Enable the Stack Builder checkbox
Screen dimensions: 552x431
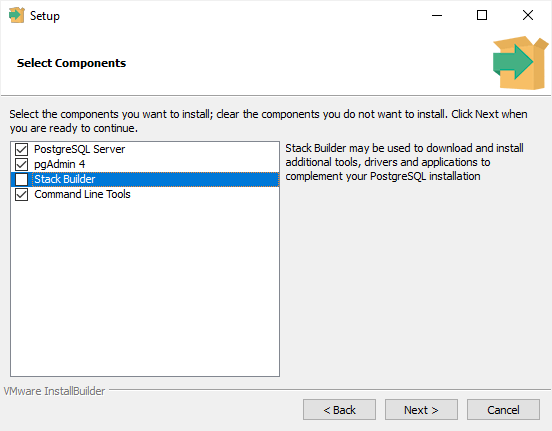click(21, 179)
